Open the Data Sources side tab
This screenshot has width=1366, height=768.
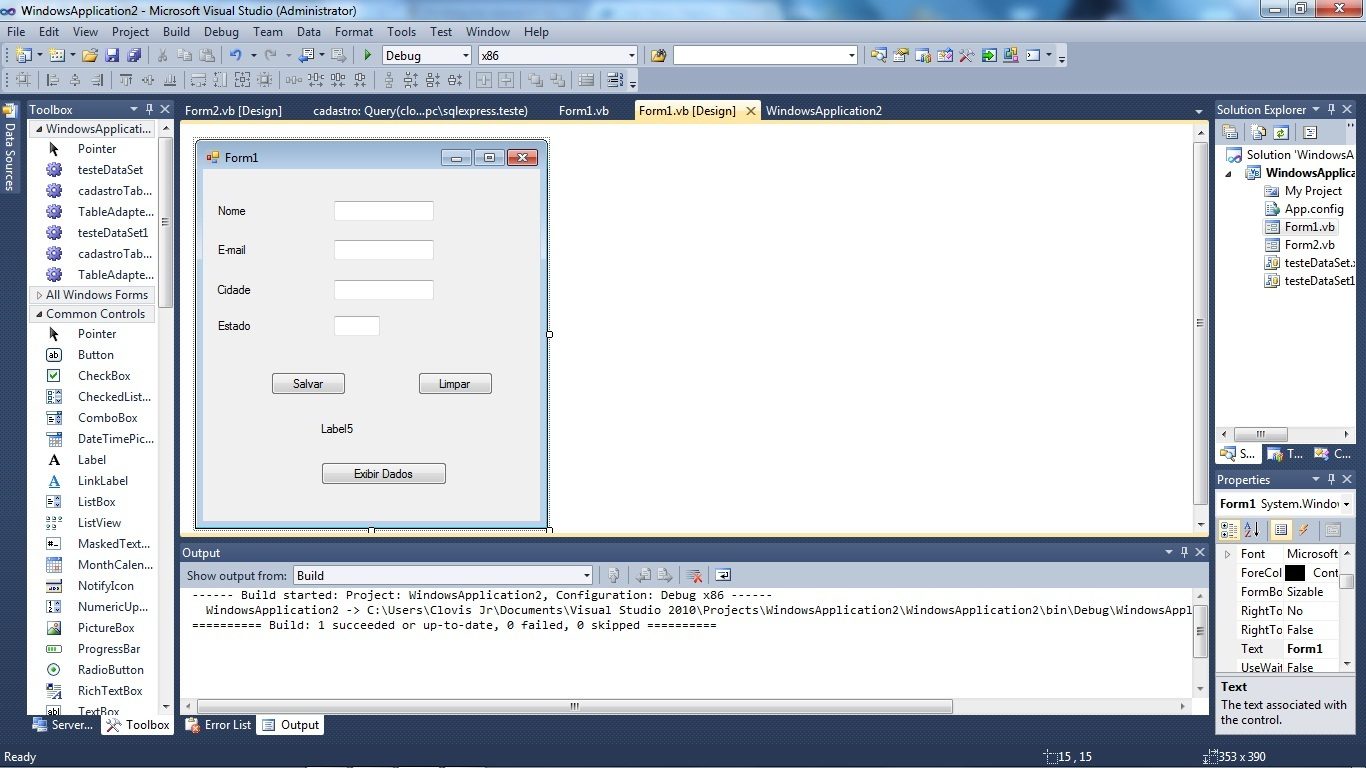[10, 147]
